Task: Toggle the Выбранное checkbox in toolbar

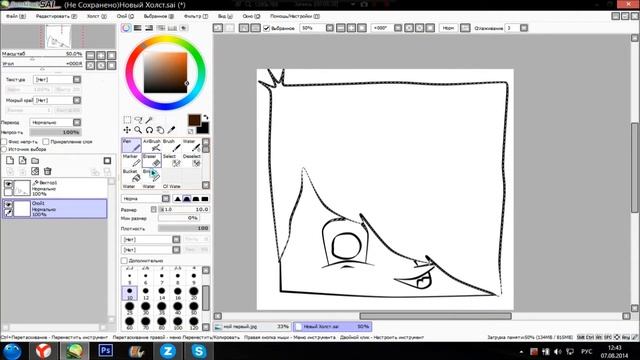Action: coord(267,28)
